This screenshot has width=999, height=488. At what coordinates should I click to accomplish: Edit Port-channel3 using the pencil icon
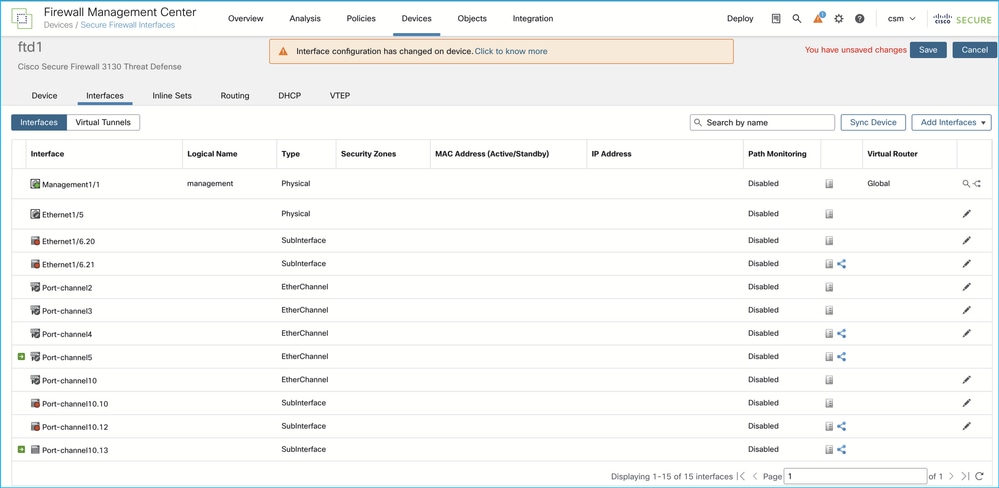(x=967, y=310)
